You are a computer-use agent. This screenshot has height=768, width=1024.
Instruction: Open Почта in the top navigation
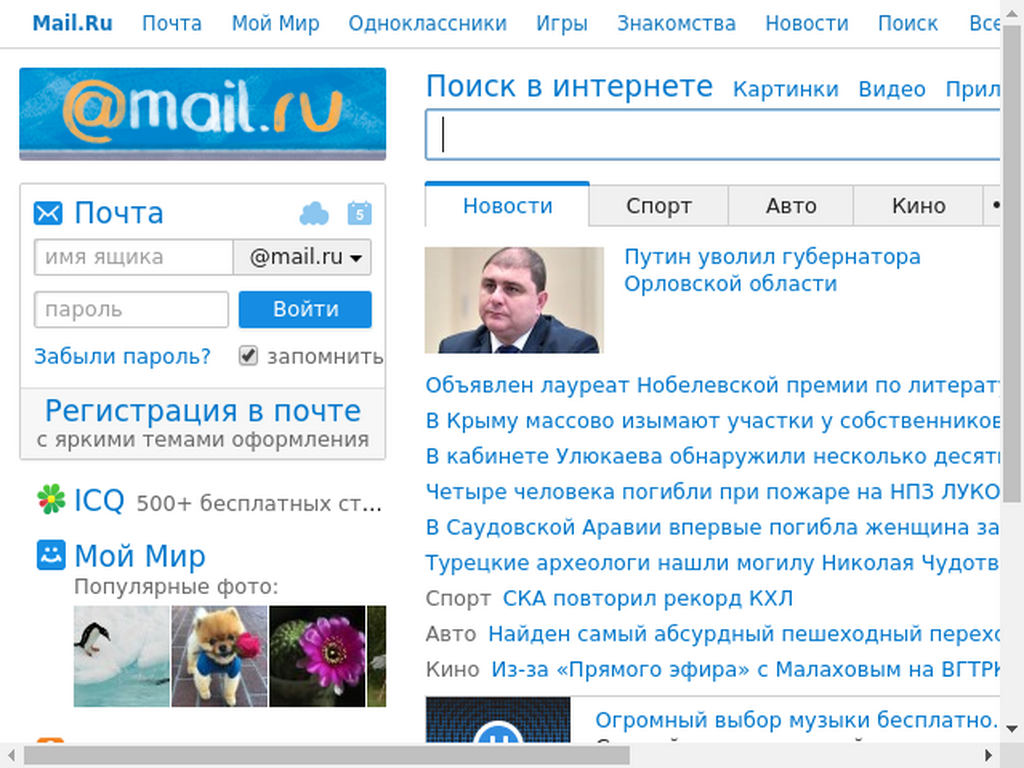172,24
